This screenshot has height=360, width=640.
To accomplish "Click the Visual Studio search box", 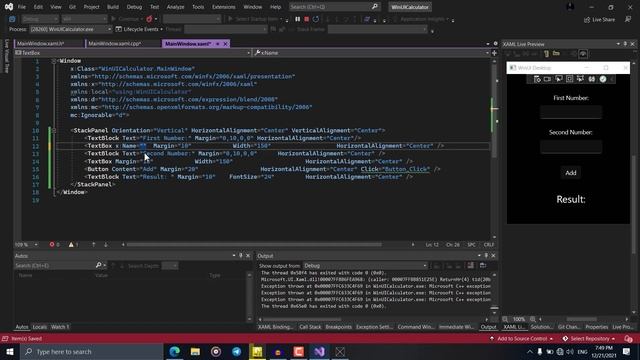I will point(334,7).
